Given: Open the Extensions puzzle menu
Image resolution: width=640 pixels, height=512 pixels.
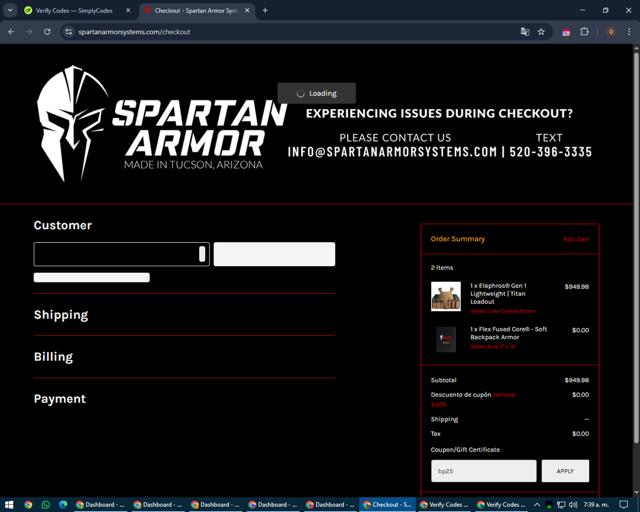Looking at the screenshot, I should [584, 32].
